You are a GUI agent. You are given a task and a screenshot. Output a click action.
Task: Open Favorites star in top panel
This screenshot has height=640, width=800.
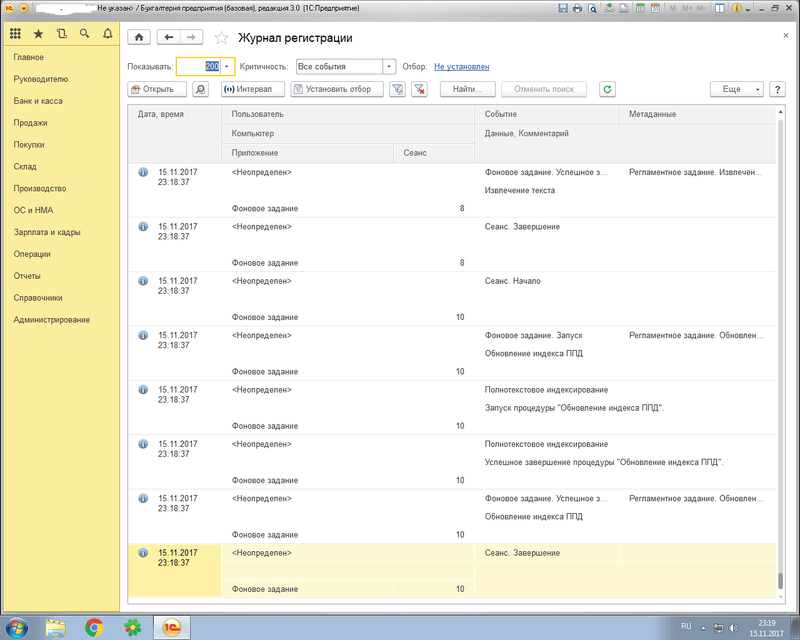(38, 34)
